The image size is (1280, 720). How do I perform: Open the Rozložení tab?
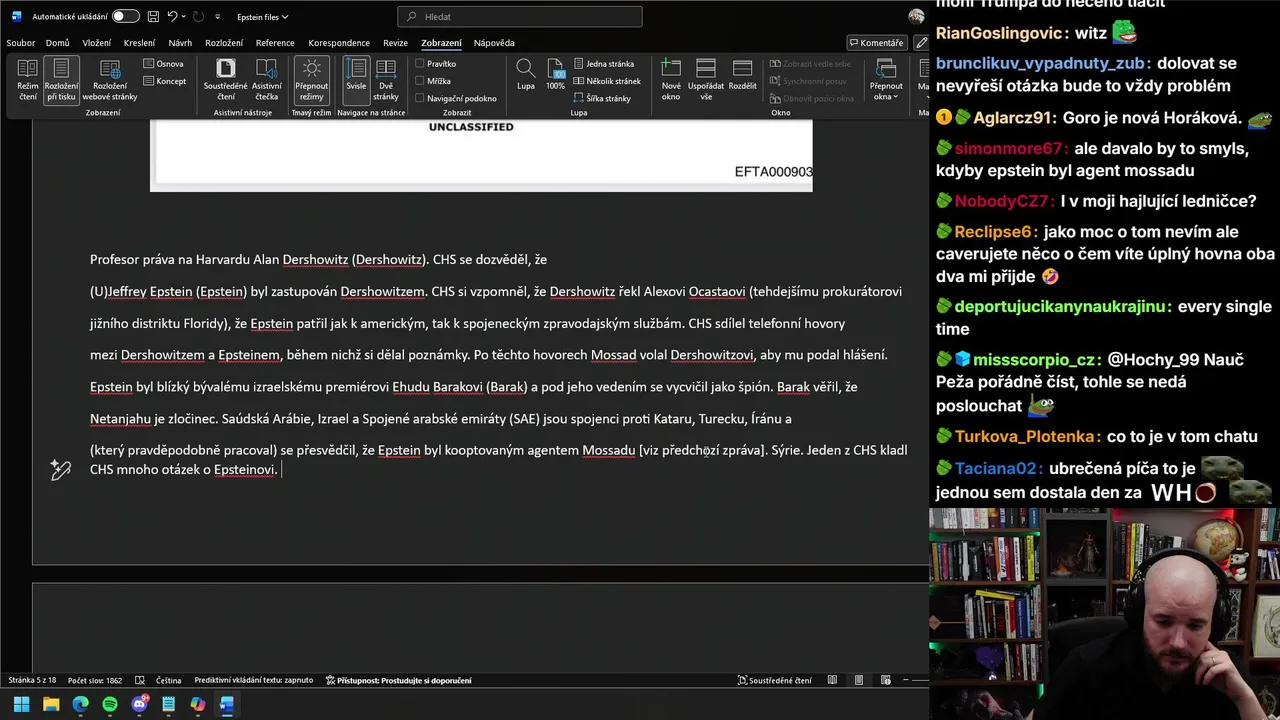(x=224, y=43)
